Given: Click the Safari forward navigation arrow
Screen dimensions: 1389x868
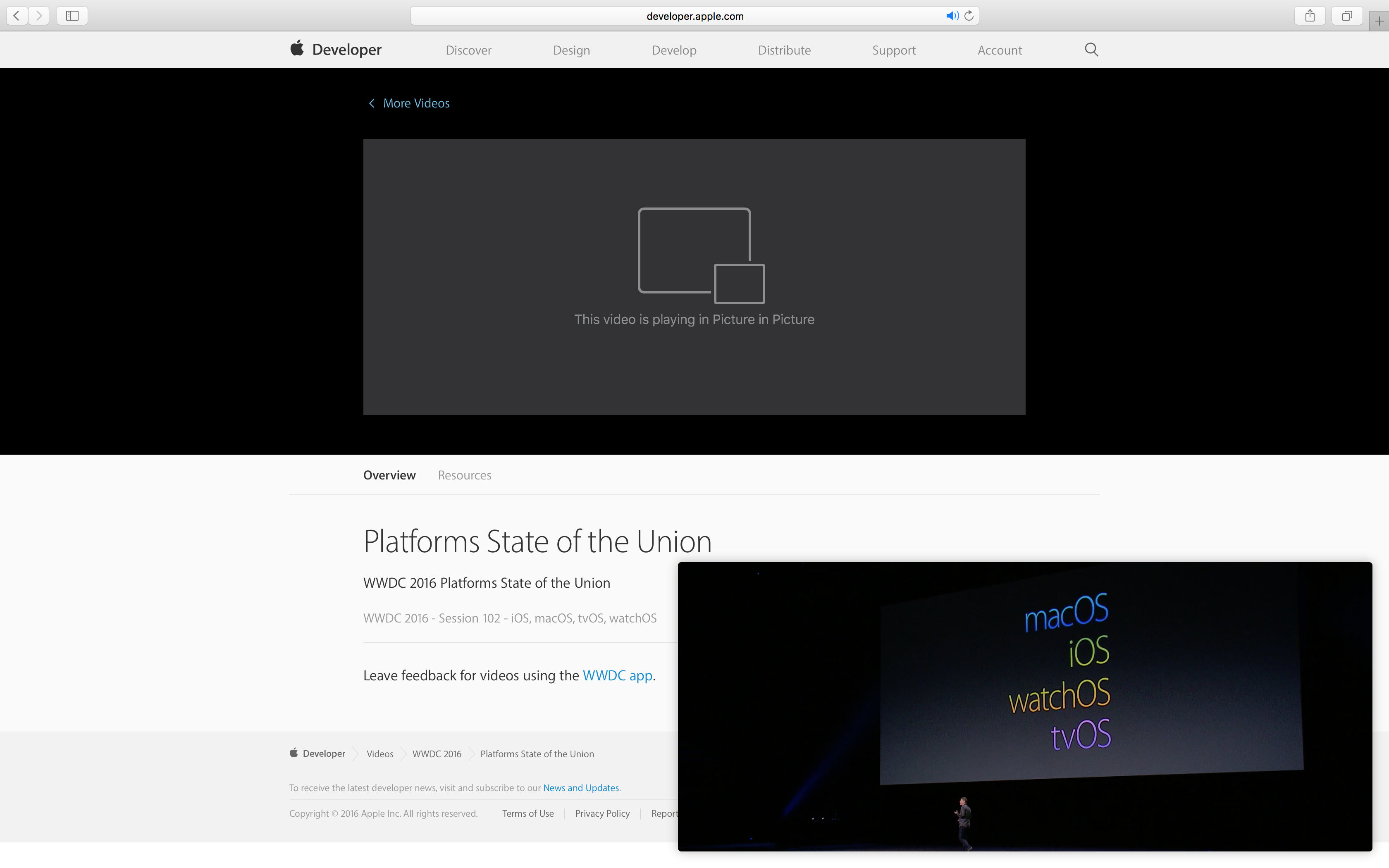Looking at the screenshot, I should pyautogui.click(x=38, y=16).
